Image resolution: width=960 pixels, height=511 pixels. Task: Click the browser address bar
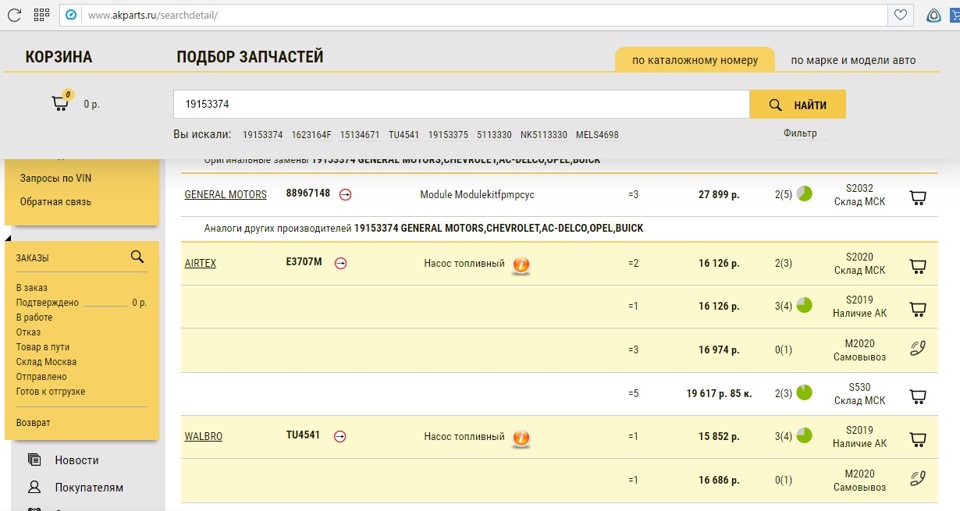473,15
